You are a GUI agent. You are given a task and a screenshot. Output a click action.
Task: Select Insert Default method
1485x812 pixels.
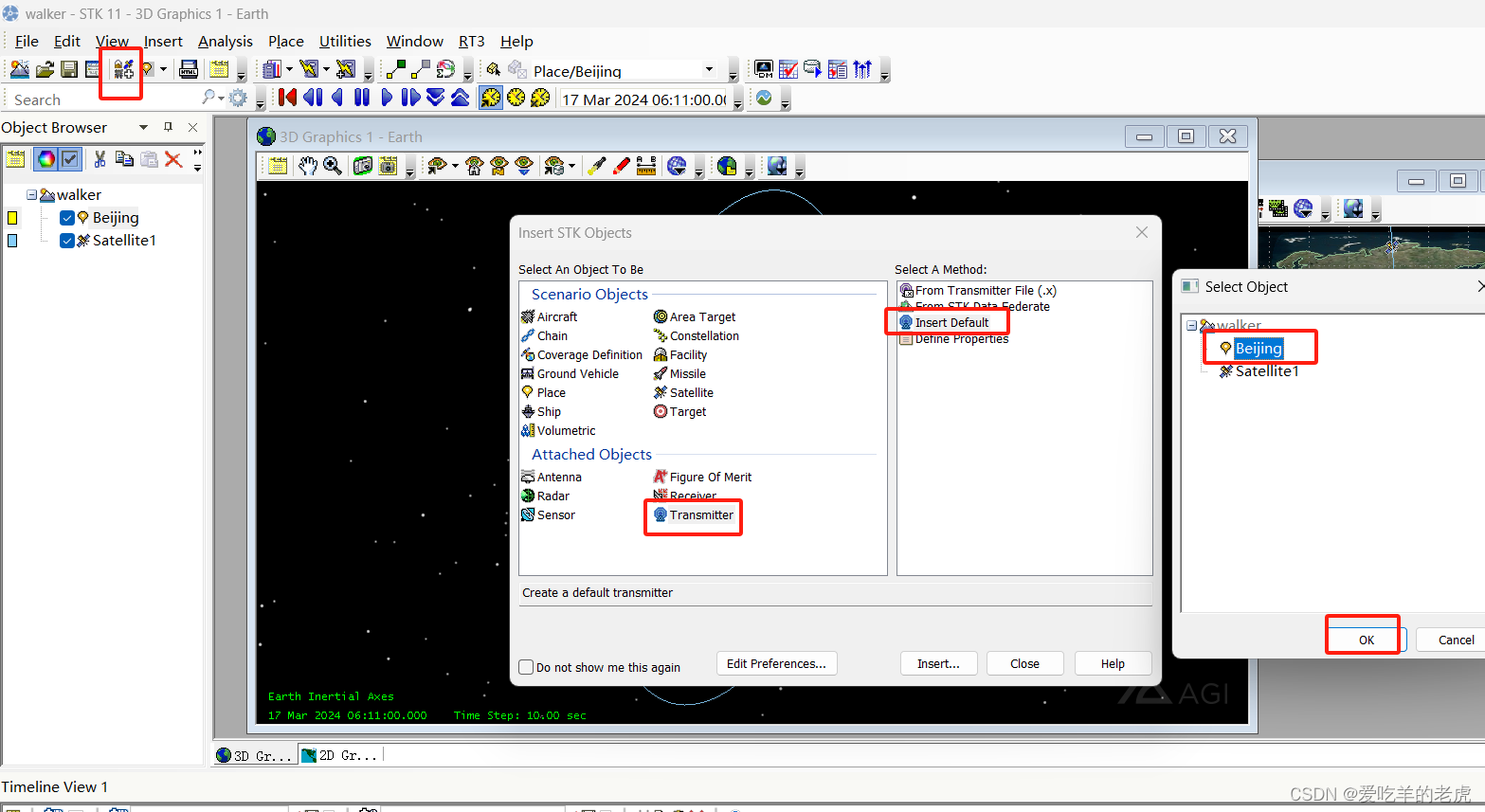pyautogui.click(x=944, y=322)
